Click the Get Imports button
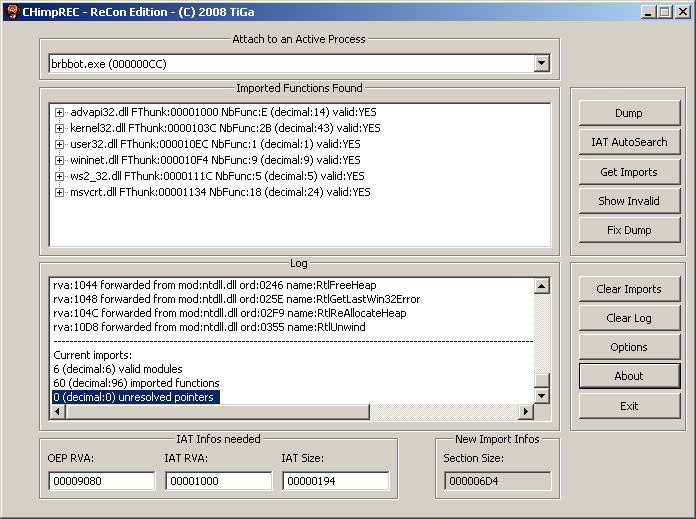The width and height of the screenshot is (696, 519). pyautogui.click(x=628, y=172)
